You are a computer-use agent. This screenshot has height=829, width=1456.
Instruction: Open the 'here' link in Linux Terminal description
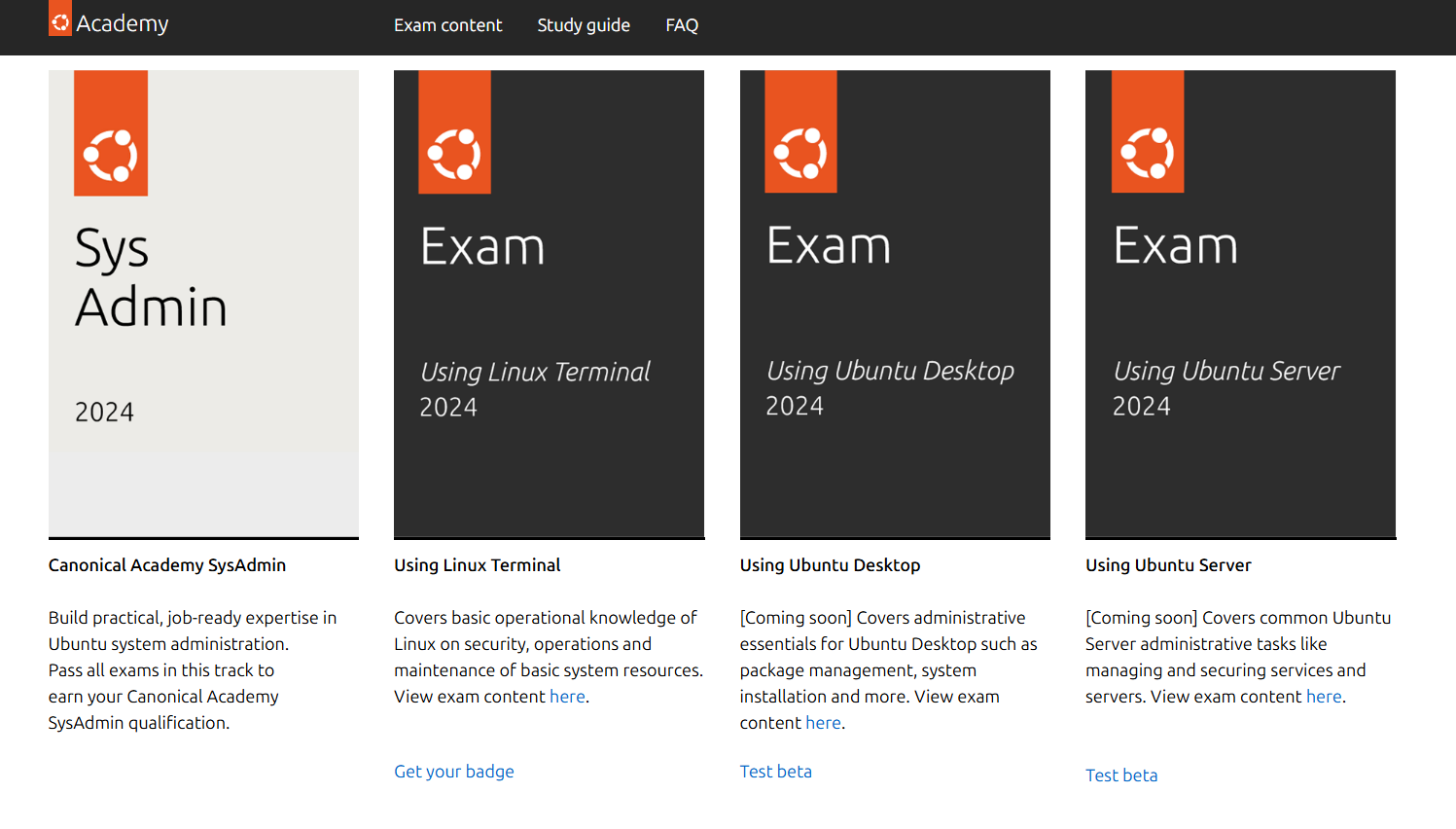[567, 697]
